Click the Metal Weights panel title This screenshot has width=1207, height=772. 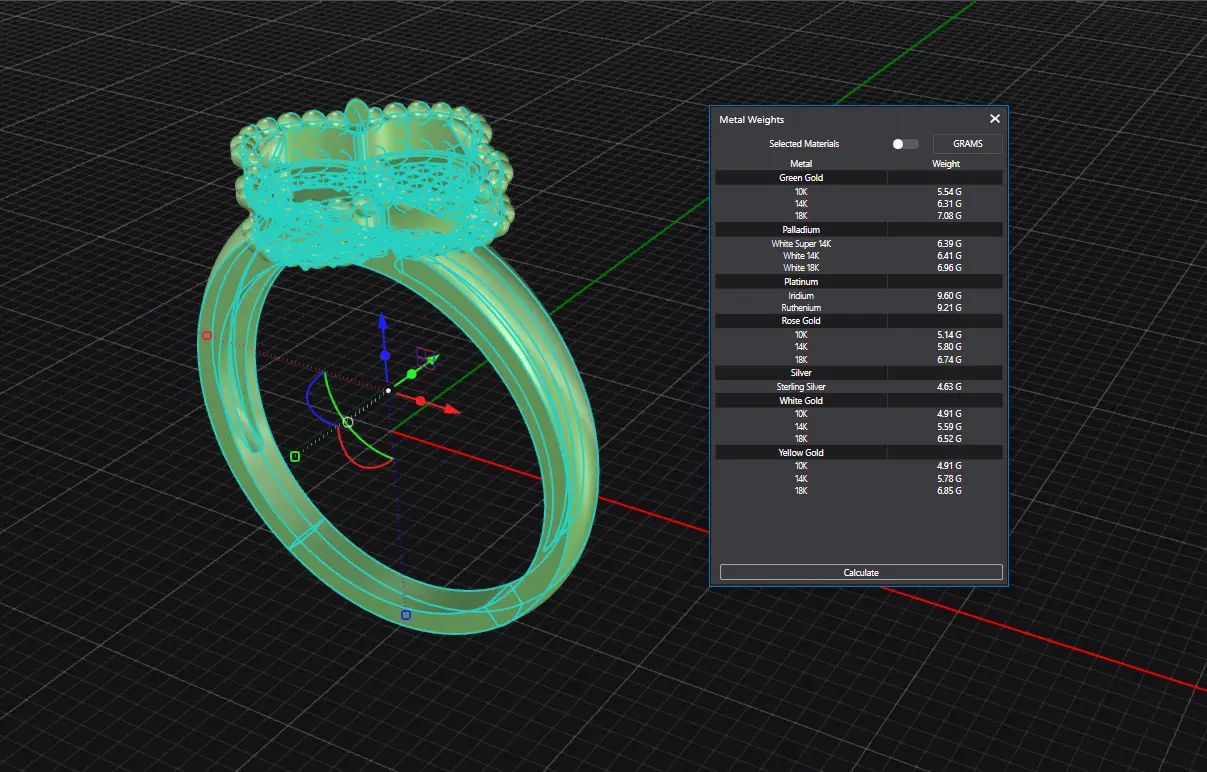click(752, 120)
